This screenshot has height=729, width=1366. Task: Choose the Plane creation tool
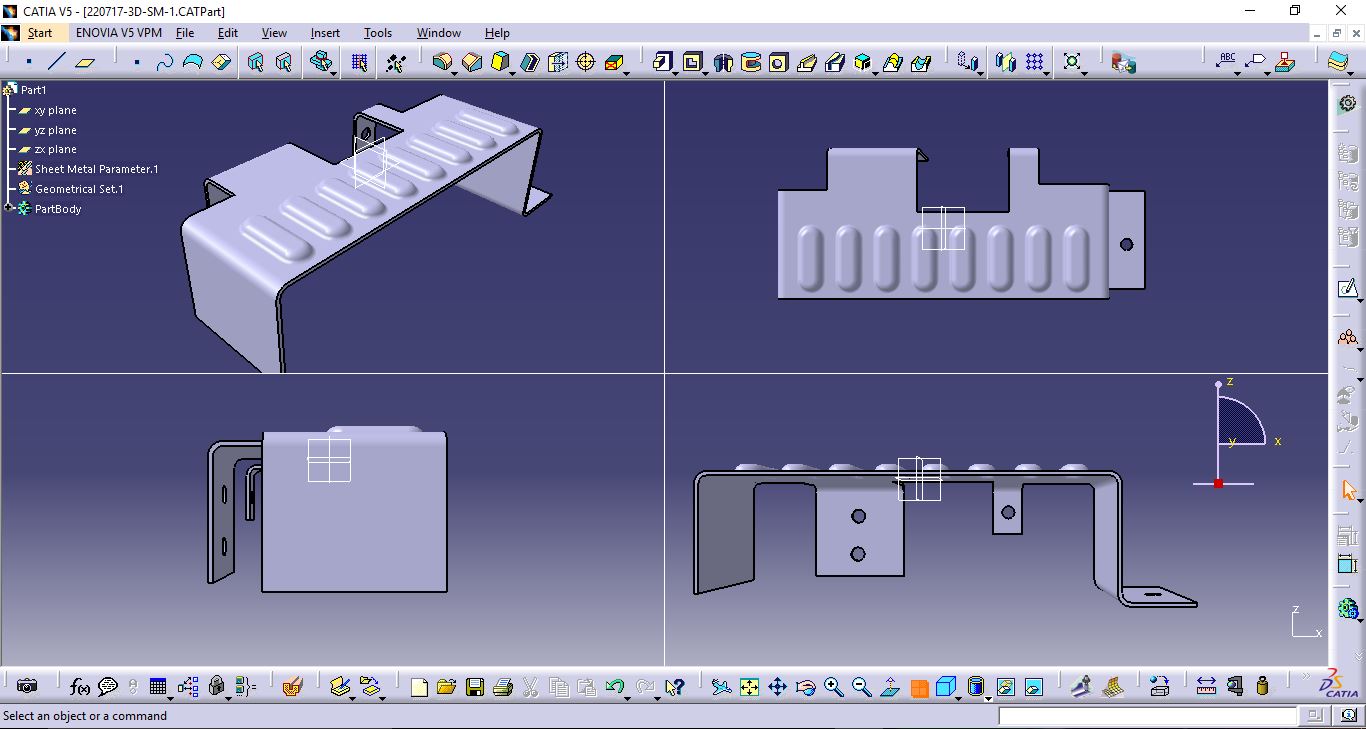[85, 62]
